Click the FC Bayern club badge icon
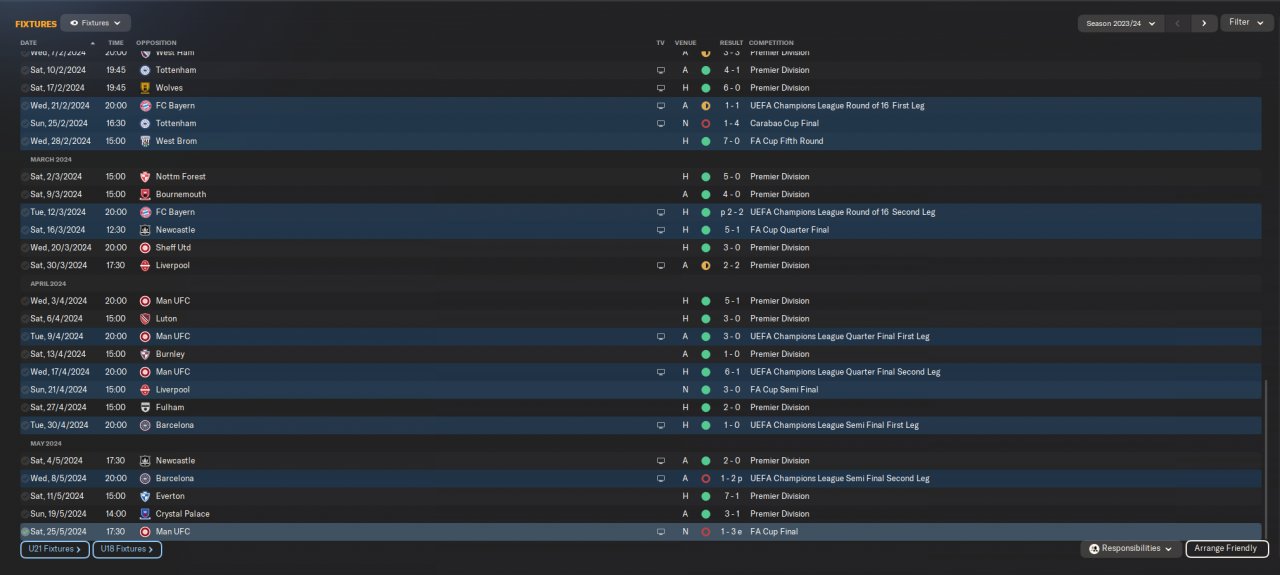 [145, 106]
